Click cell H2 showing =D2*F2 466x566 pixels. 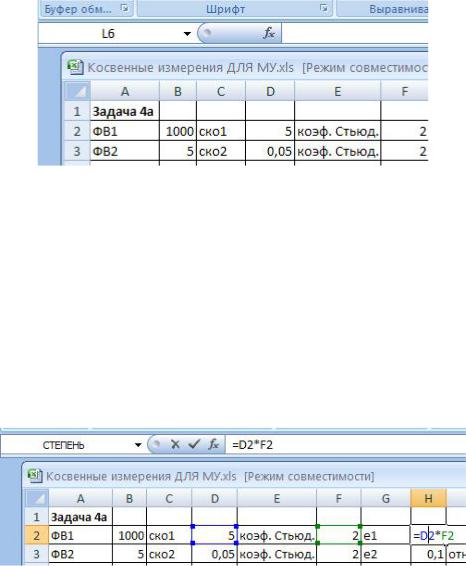(433, 535)
